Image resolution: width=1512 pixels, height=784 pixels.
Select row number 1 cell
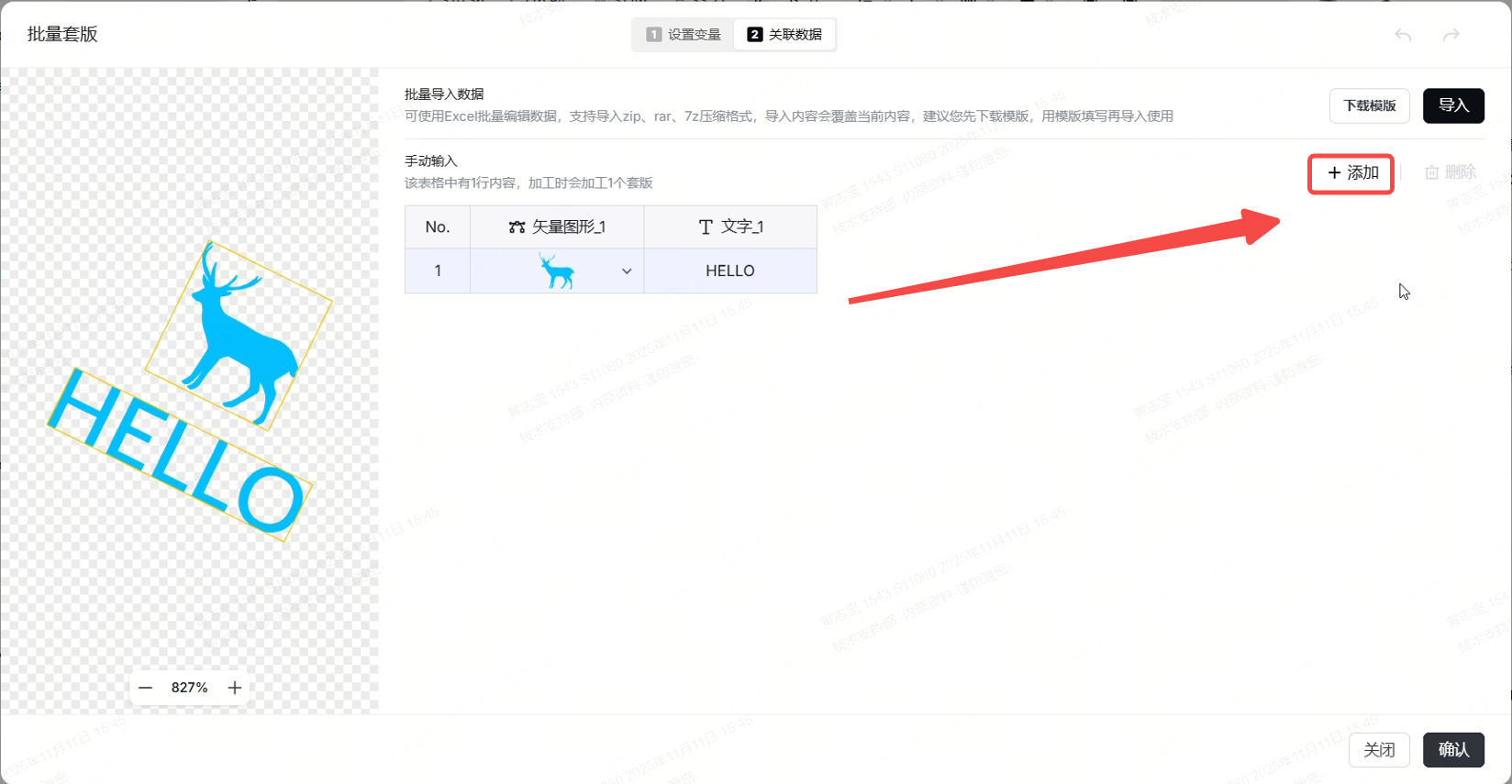(438, 271)
